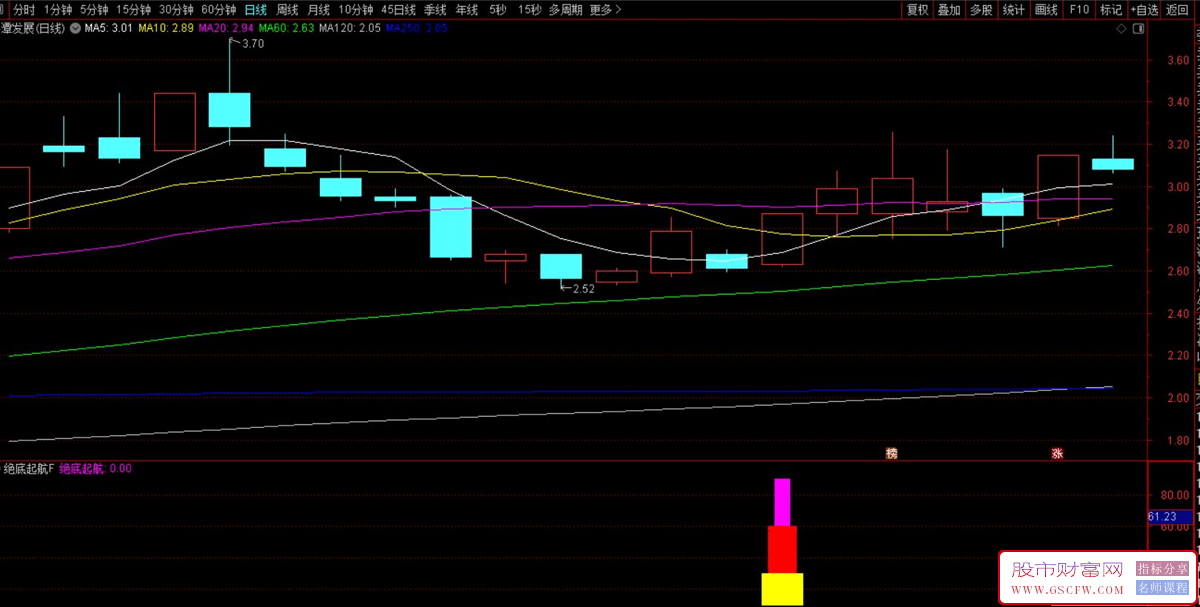Click the last cyan candle near 3.10
This screenshot has height=607, width=1200.
(x=1112, y=164)
